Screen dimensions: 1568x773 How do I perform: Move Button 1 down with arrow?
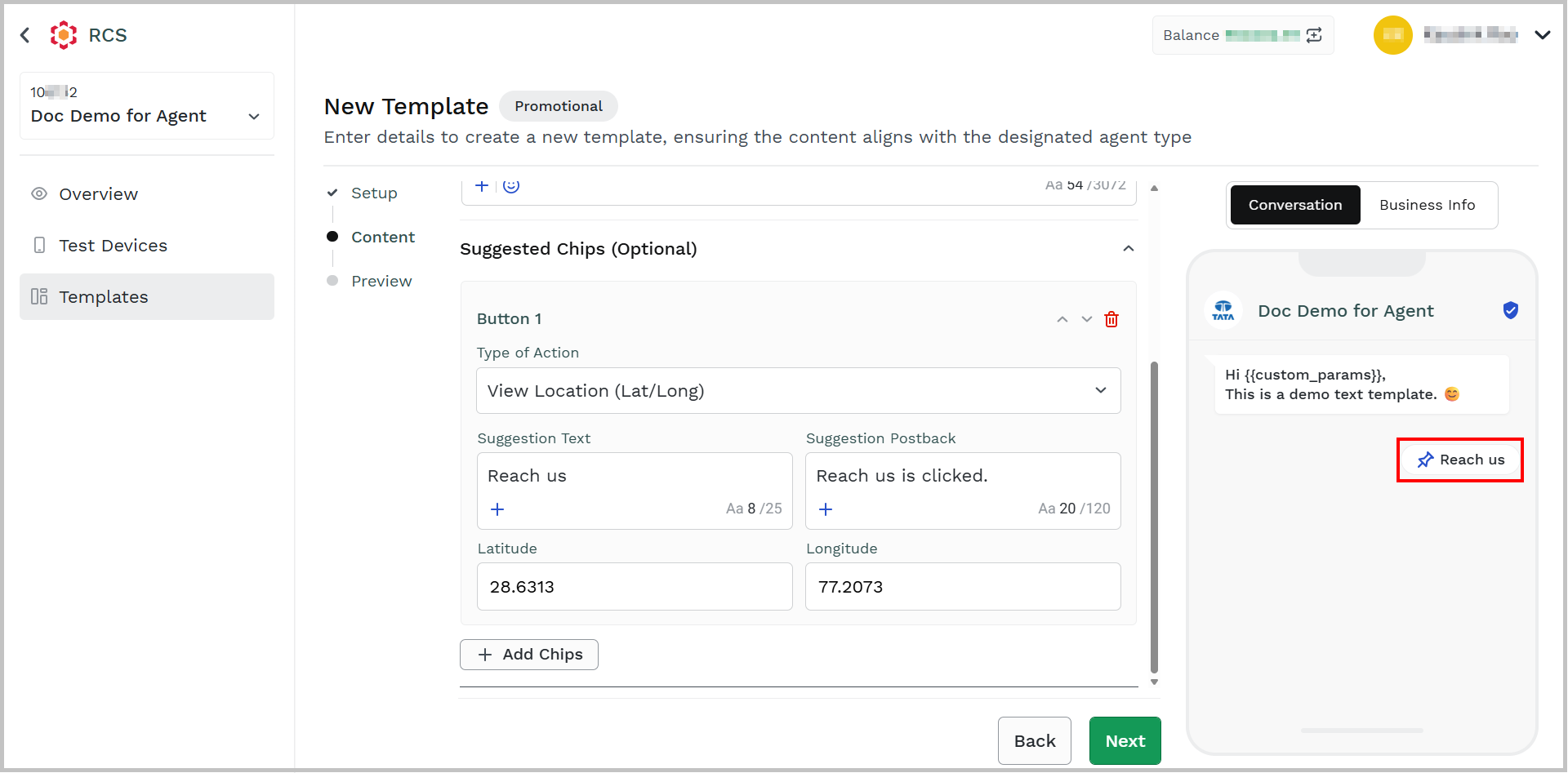point(1087,319)
